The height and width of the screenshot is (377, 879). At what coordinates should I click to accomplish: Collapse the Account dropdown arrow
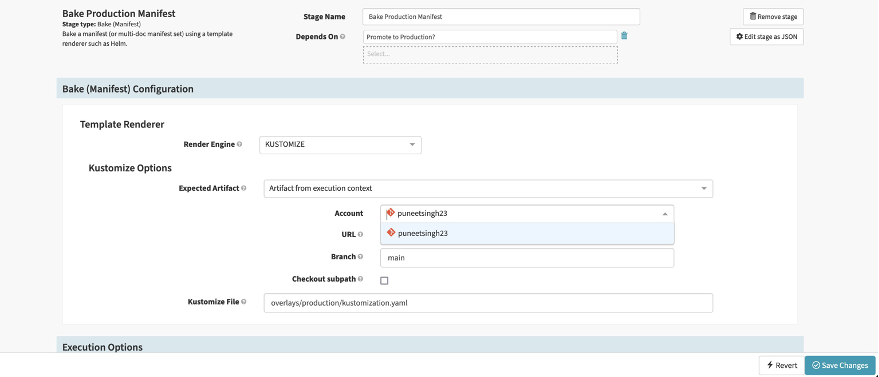coord(665,214)
